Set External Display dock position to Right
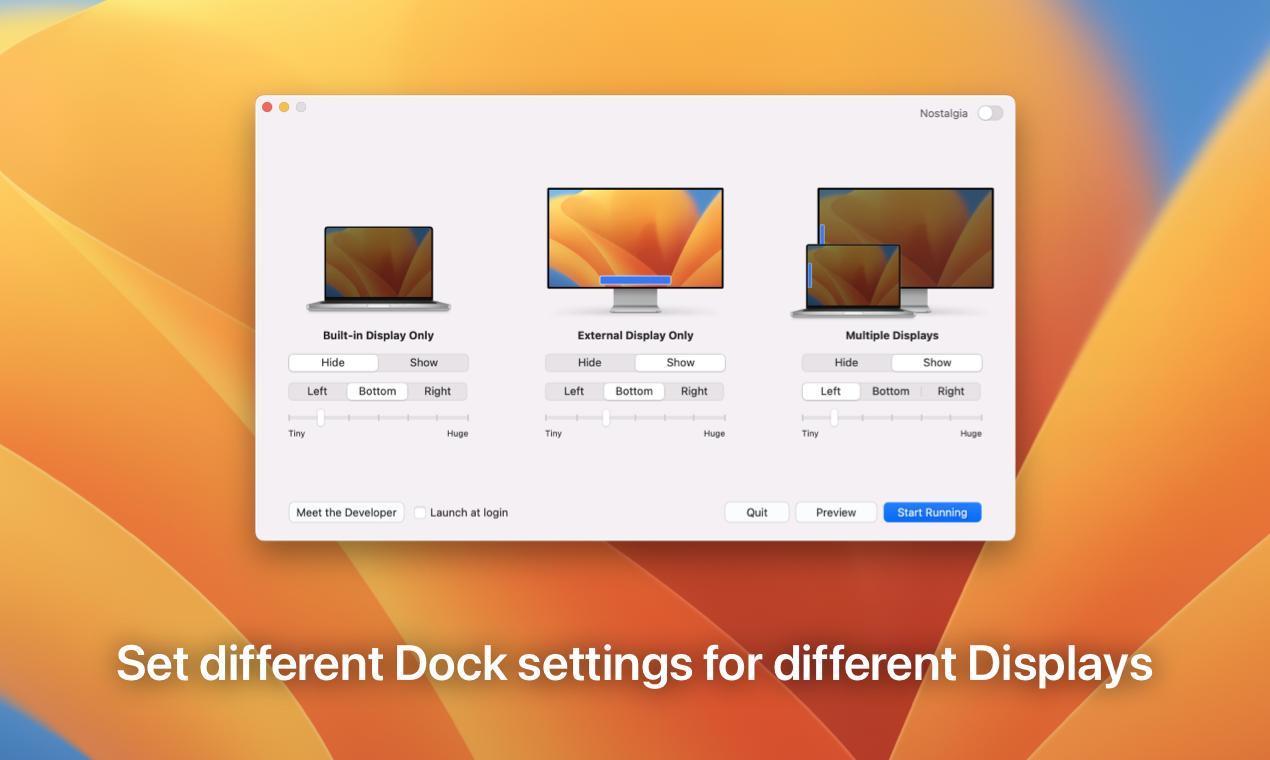The image size is (1270, 760). (x=695, y=391)
